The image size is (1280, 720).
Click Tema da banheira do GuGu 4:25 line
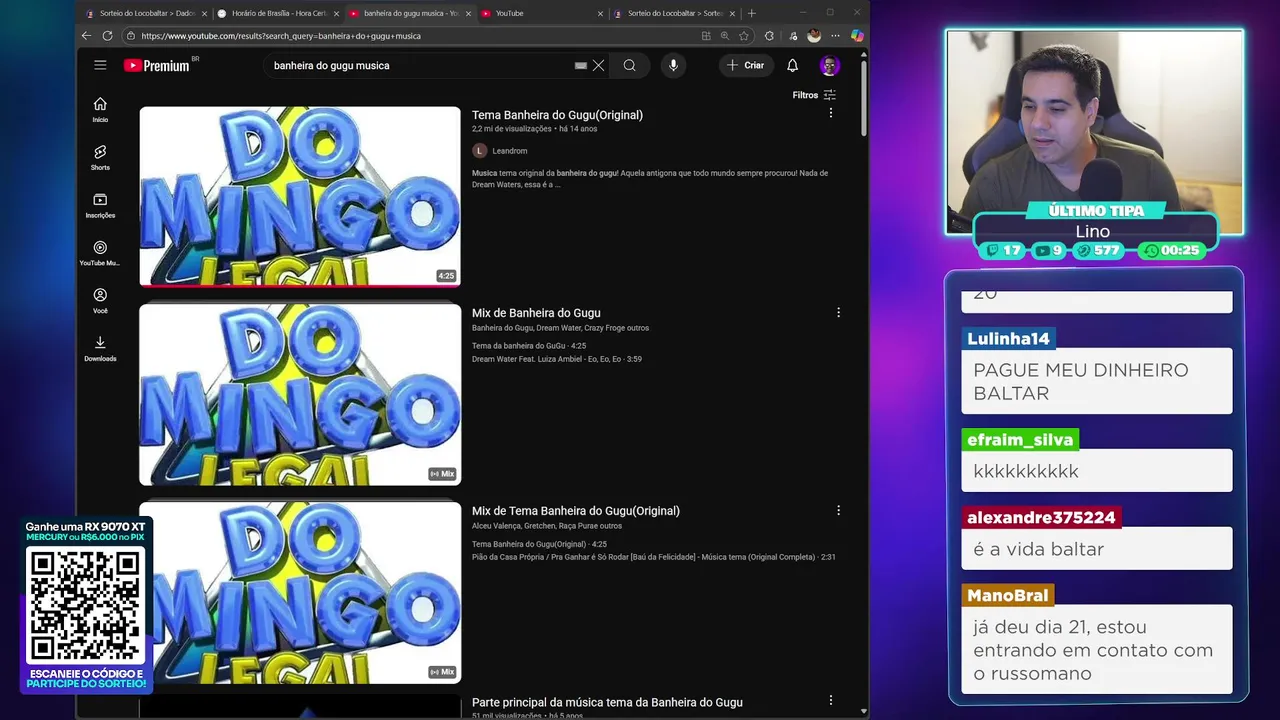pyautogui.click(x=529, y=346)
